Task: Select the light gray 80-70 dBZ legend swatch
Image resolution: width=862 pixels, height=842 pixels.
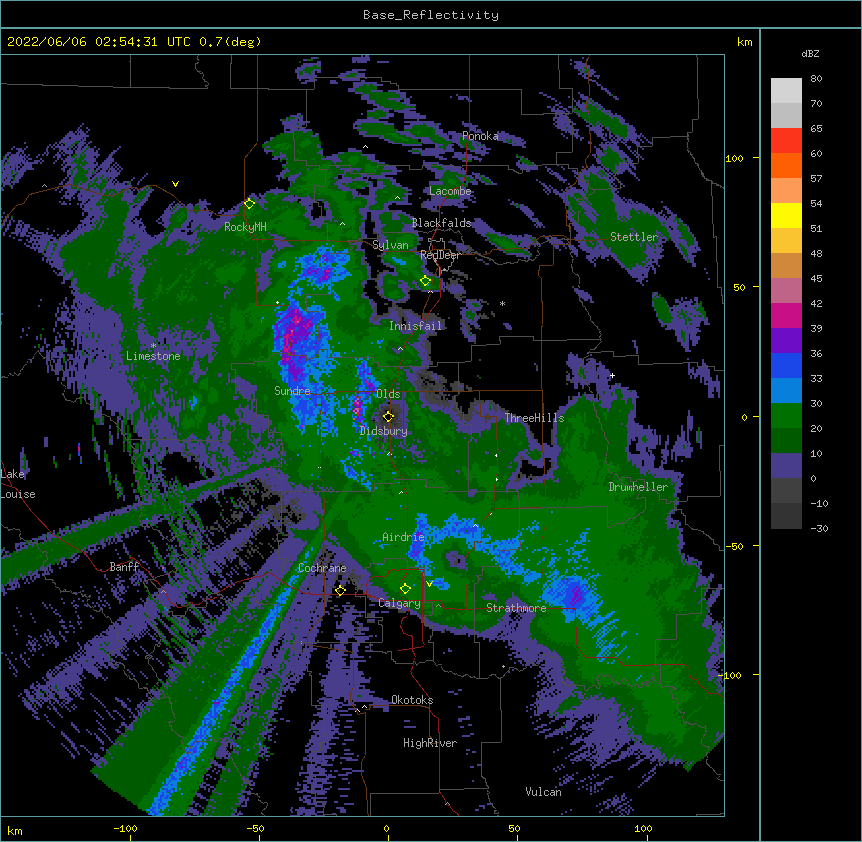Action: click(786, 91)
